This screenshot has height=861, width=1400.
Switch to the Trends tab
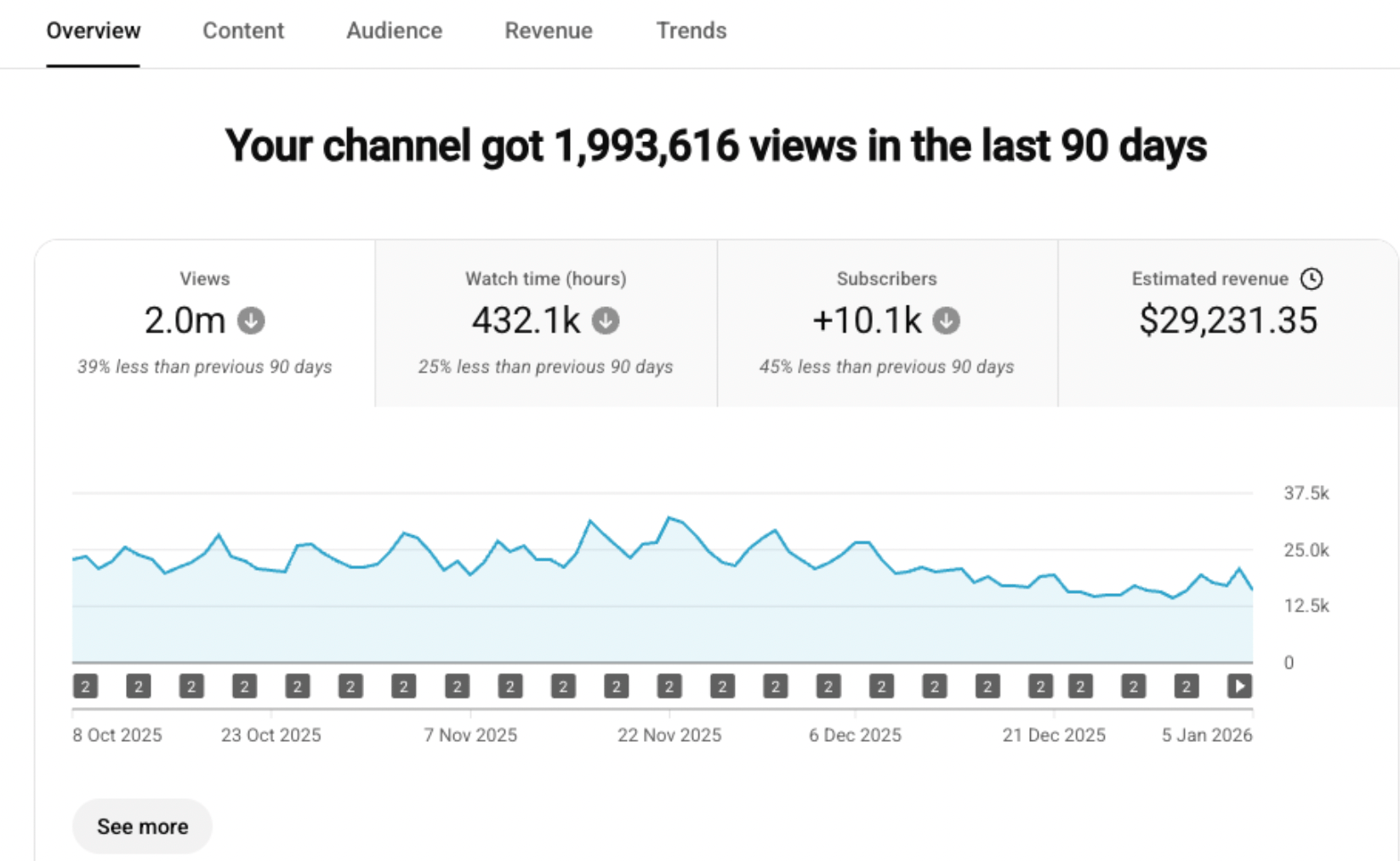tap(691, 31)
